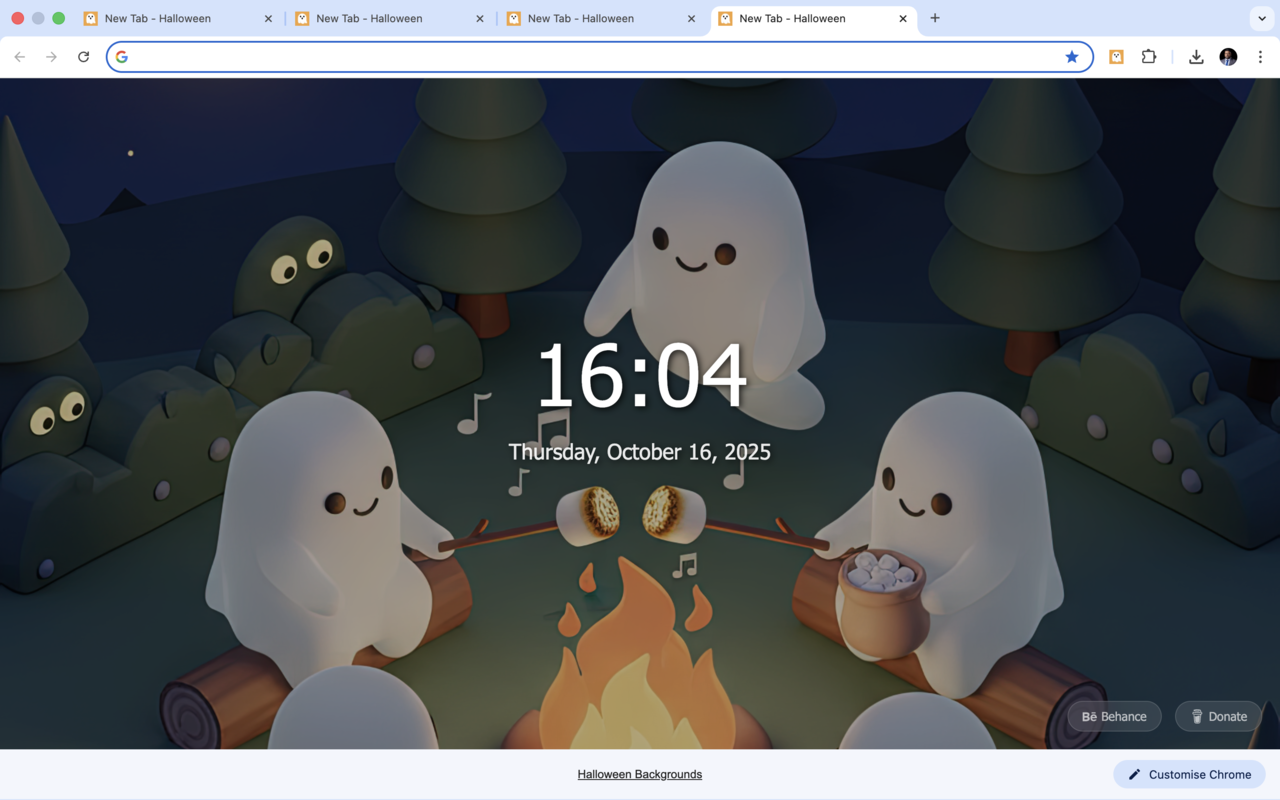Open the Halloween extension icon beside the address bar

point(1116,57)
